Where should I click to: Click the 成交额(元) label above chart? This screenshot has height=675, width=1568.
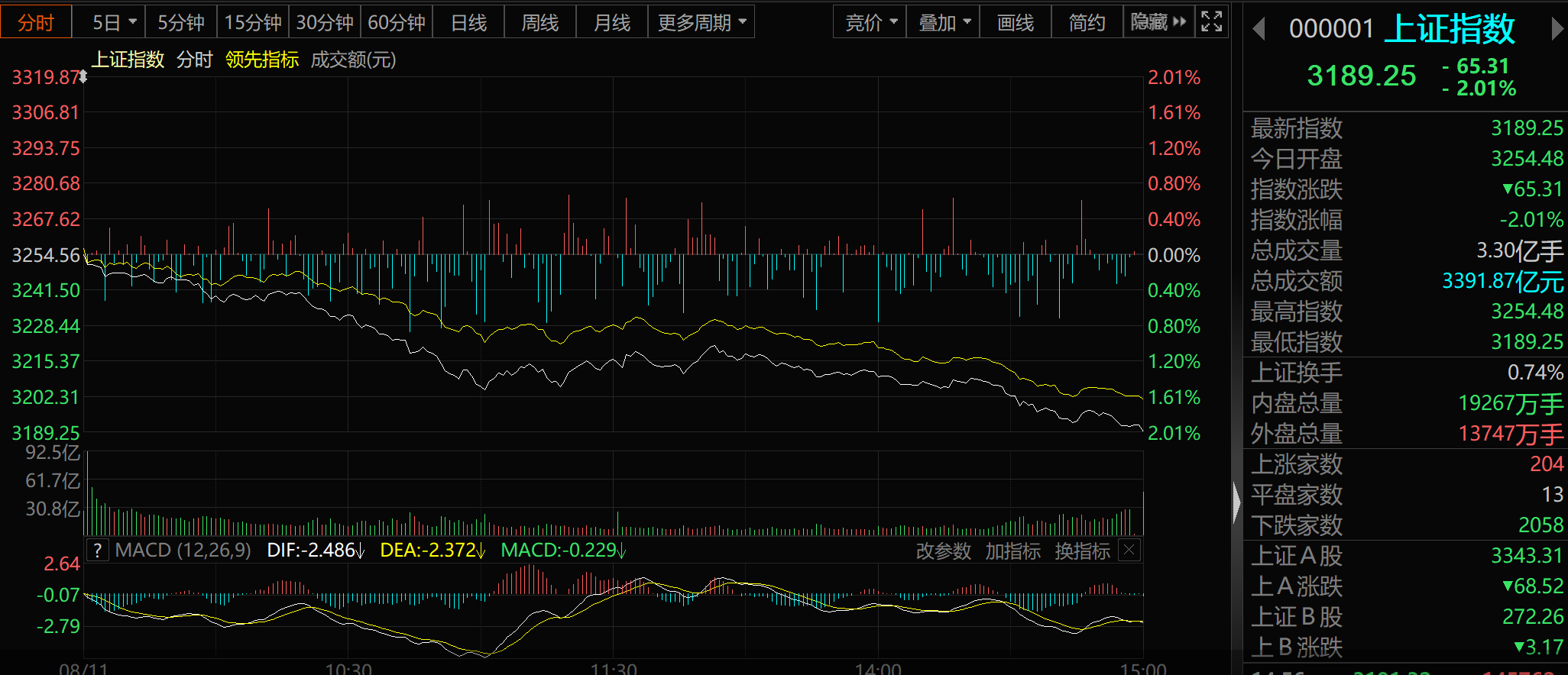(353, 60)
